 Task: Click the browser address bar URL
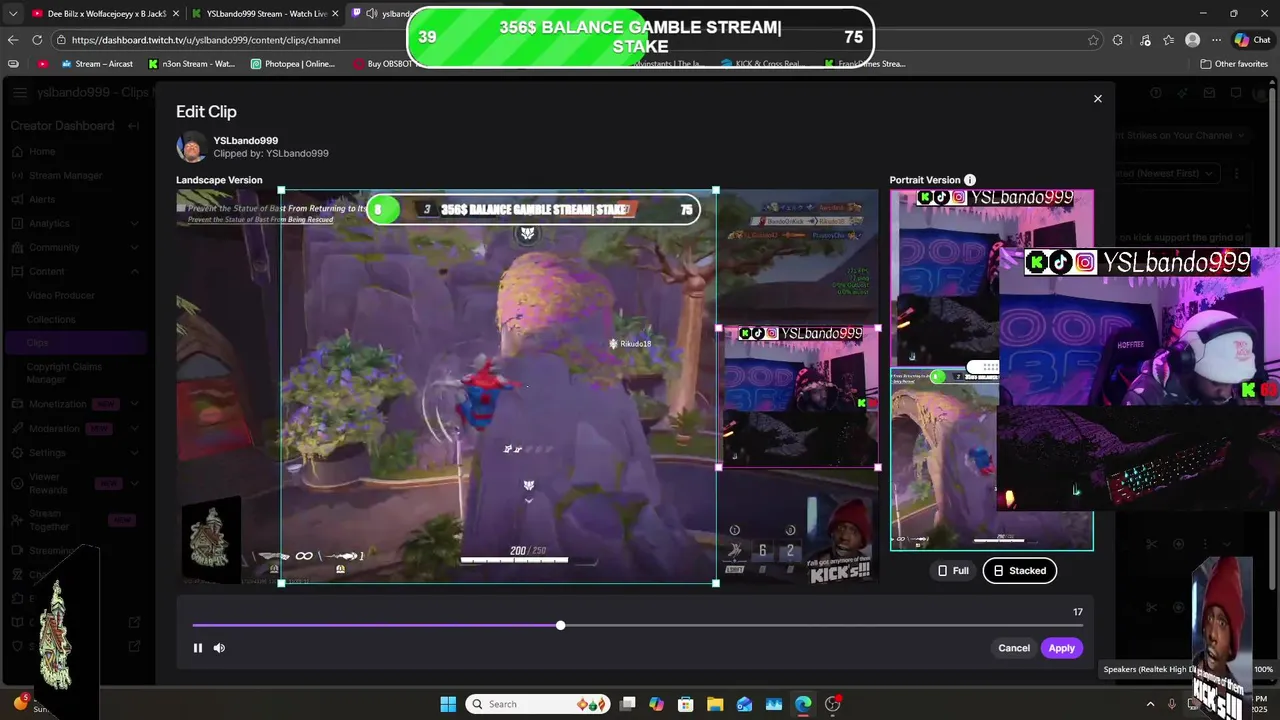tap(206, 40)
